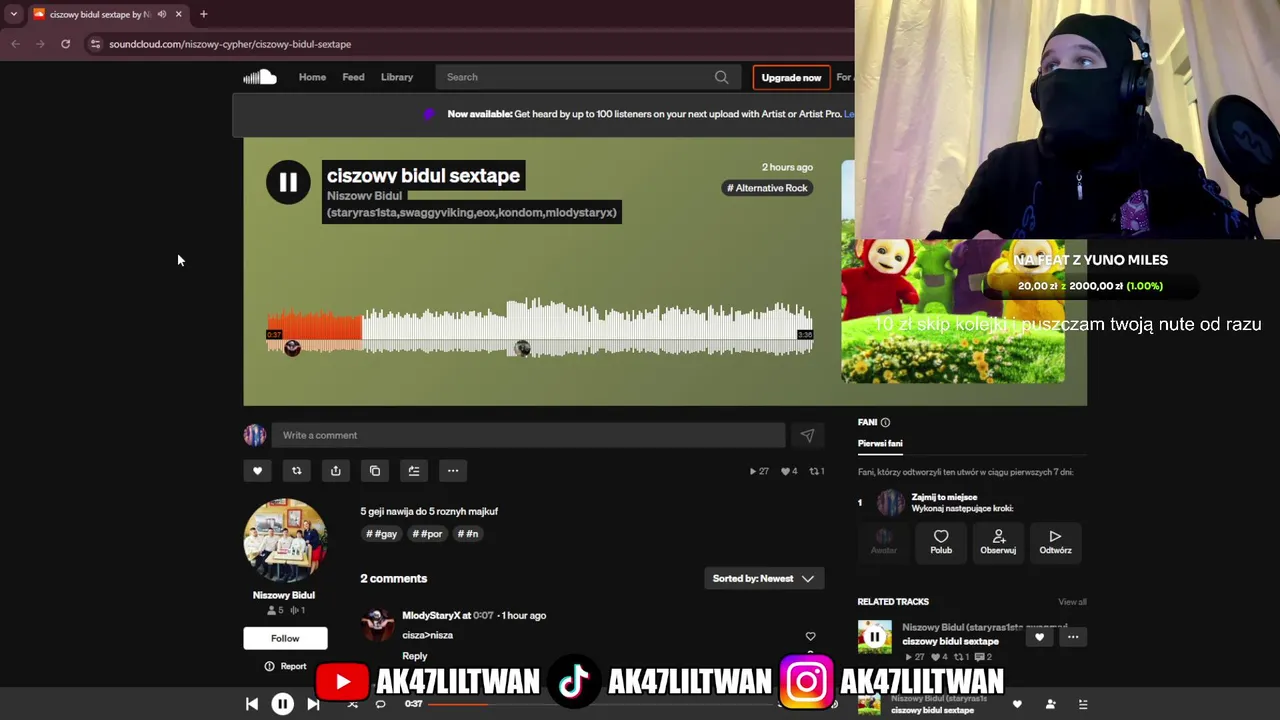Like the track with the heart button
Screen dimensions: 1280x720
[257, 471]
